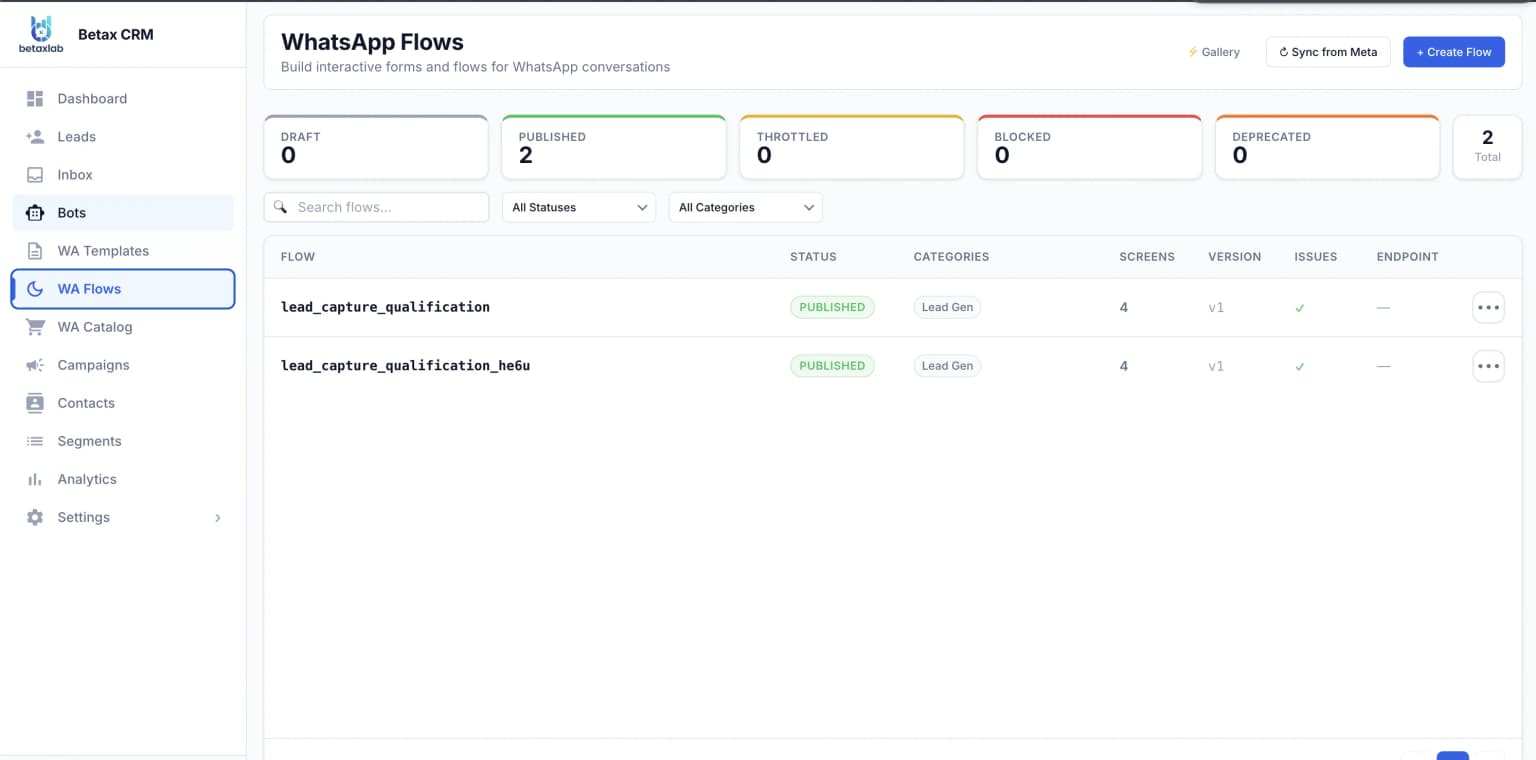Click the Dashboard grid icon
The width and height of the screenshot is (1536, 760).
35,98
